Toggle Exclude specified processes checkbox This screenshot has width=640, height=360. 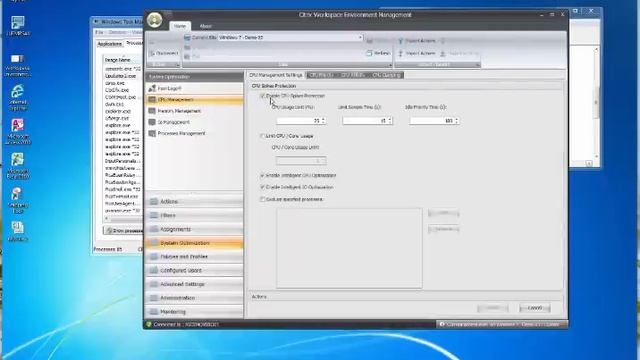pos(262,199)
